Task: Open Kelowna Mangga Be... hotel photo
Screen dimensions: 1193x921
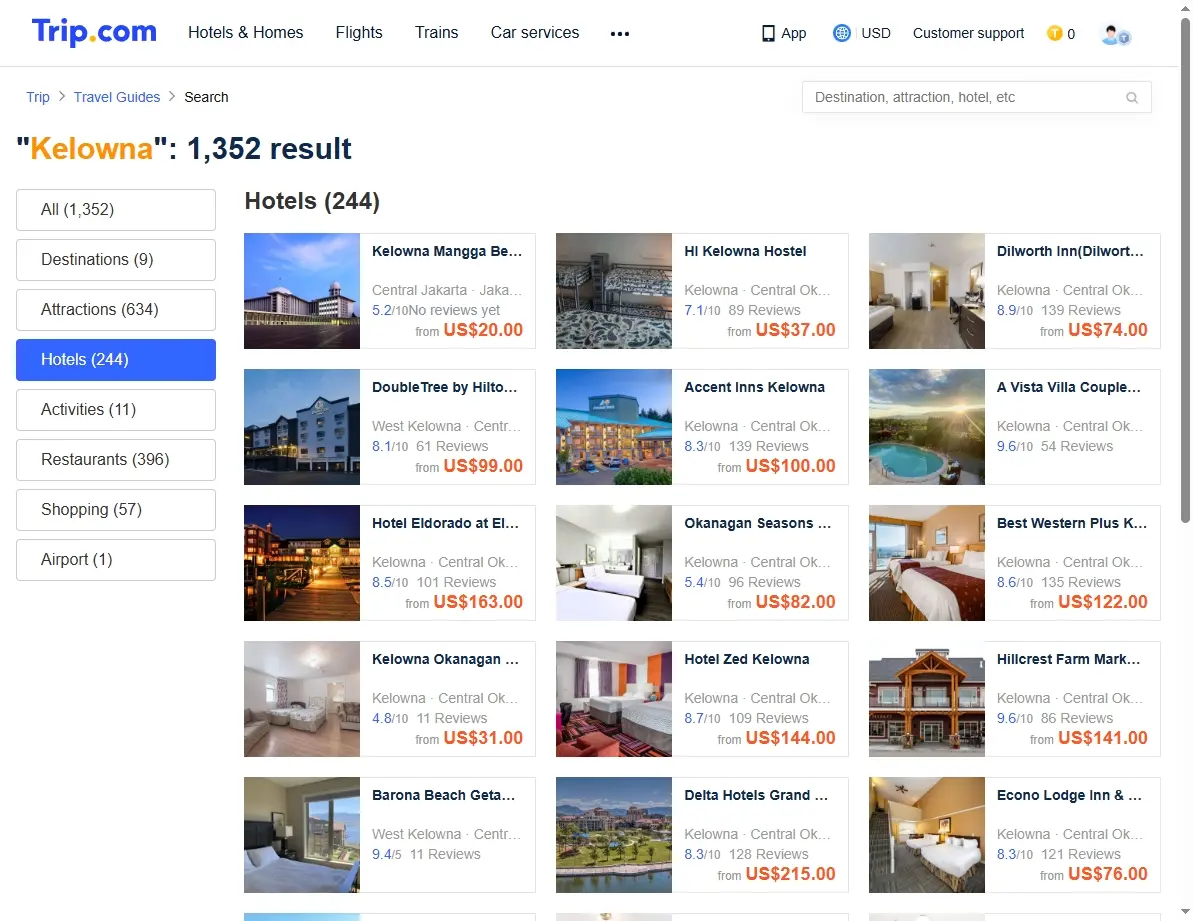Action: tap(302, 291)
